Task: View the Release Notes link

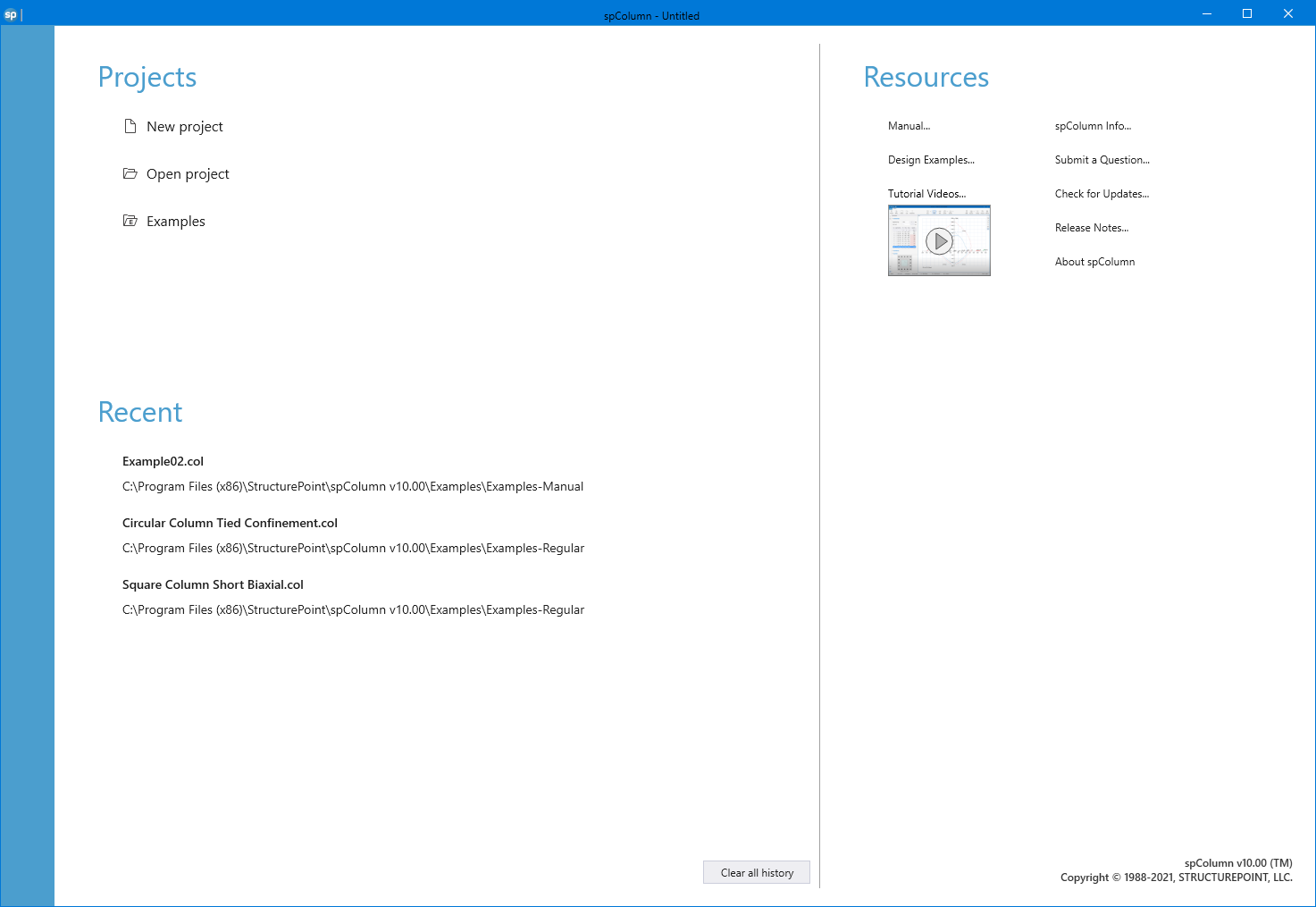Action: point(1091,228)
